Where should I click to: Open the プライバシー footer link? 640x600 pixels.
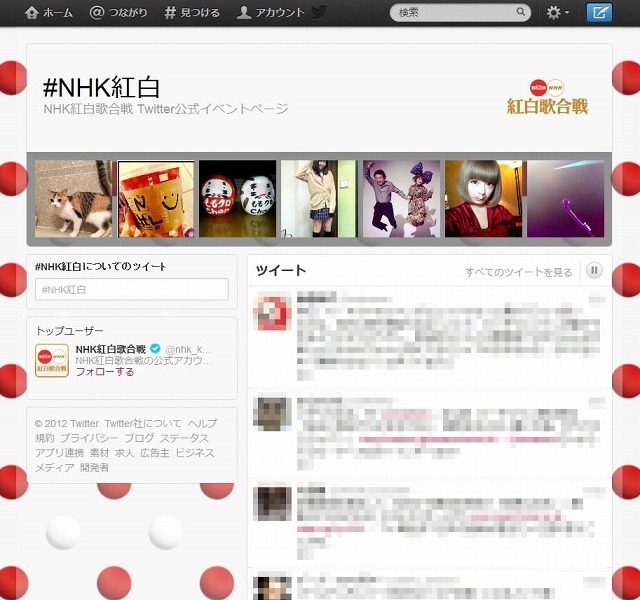point(89,438)
